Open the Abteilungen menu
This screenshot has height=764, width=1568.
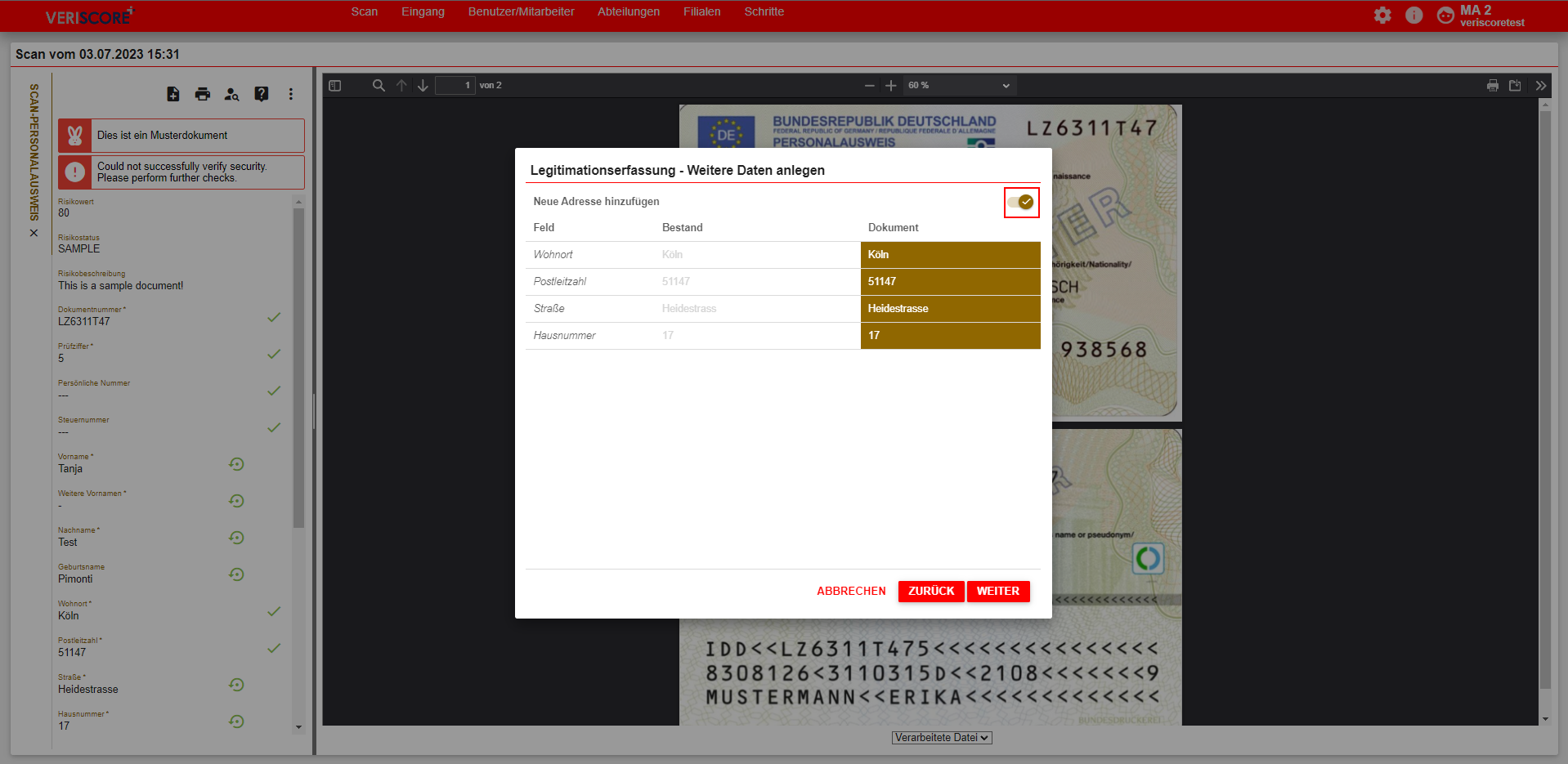[629, 11]
